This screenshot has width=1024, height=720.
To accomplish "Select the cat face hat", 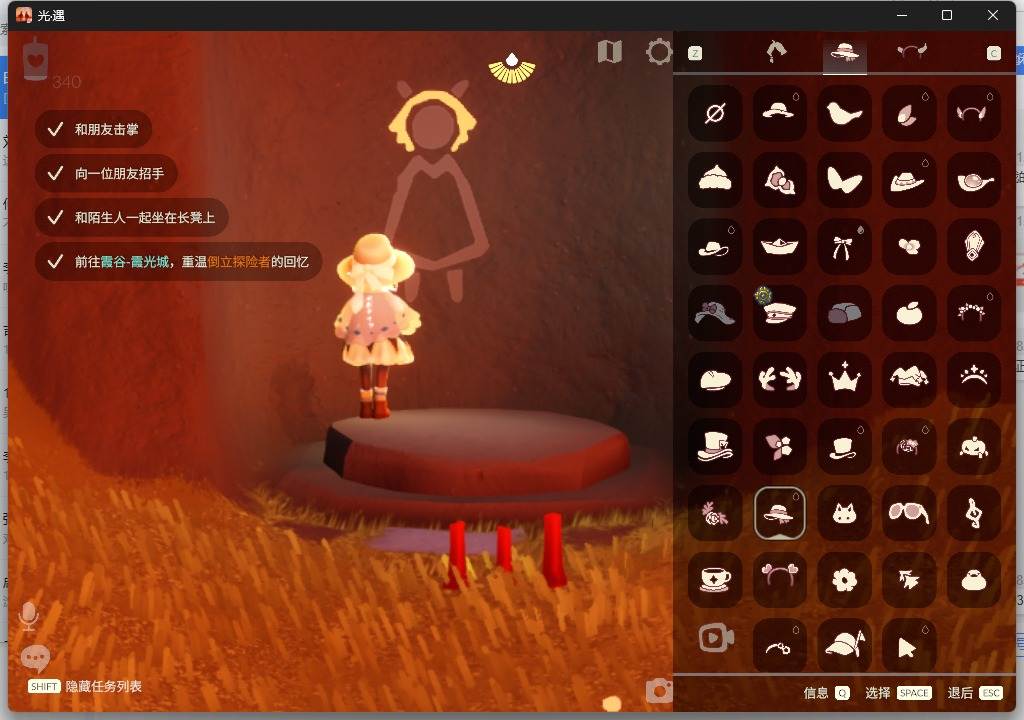I will 844,513.
